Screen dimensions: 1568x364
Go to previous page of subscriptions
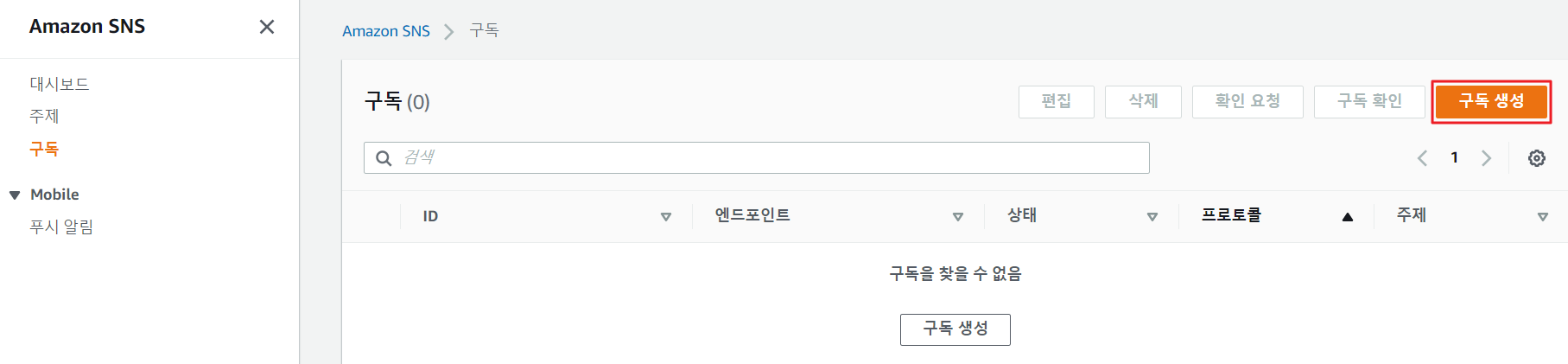click(x=1422, y=158)
